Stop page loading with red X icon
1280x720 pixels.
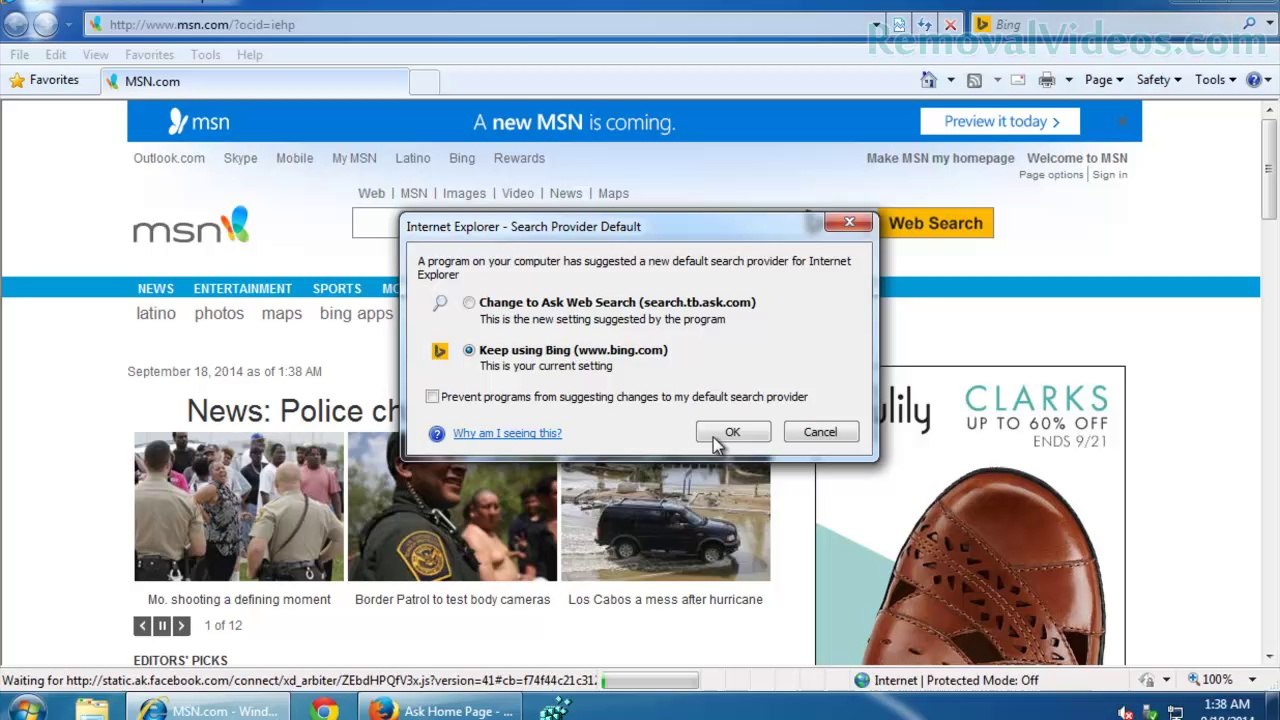950,24
